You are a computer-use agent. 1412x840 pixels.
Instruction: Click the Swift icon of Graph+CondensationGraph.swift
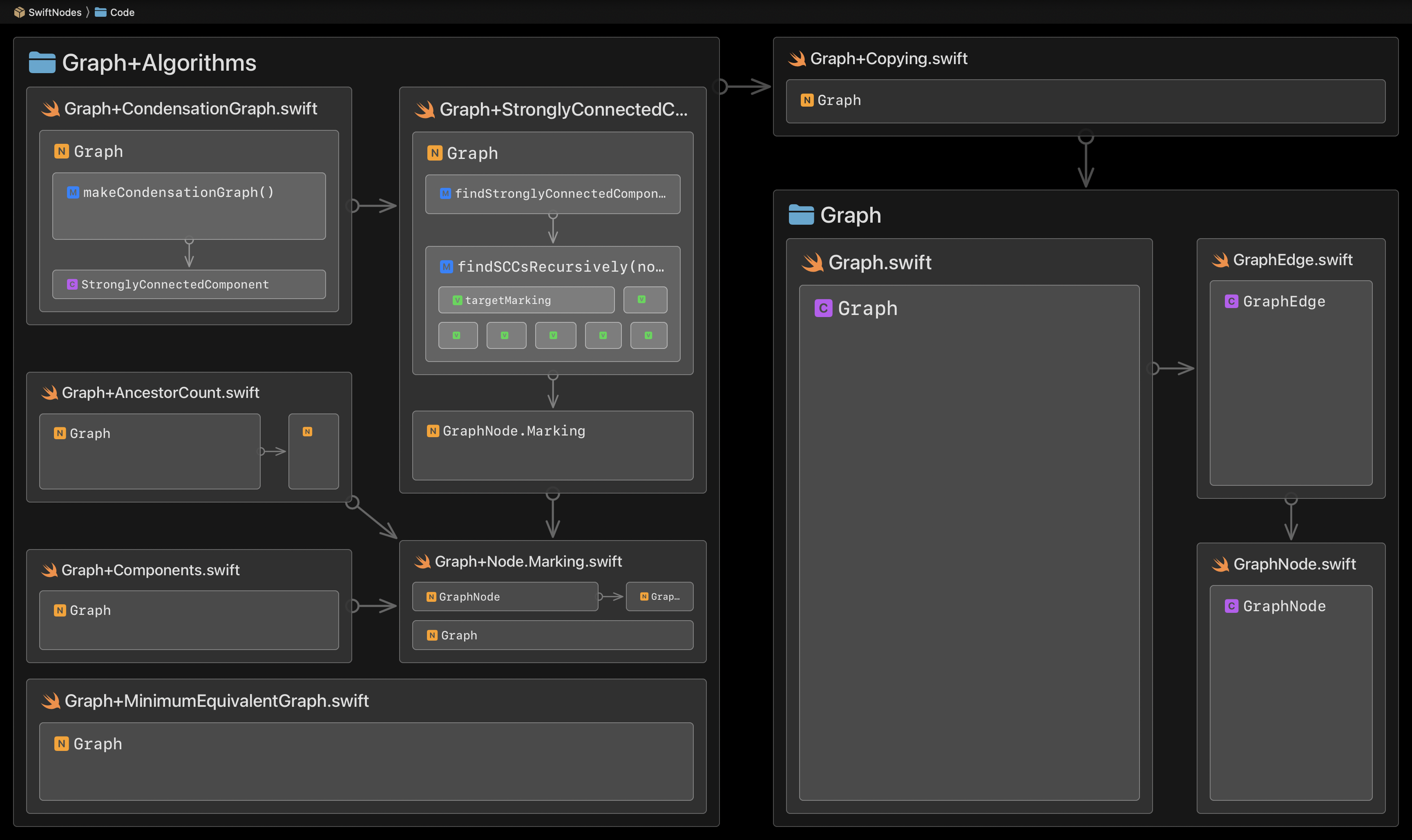(50, 109)
